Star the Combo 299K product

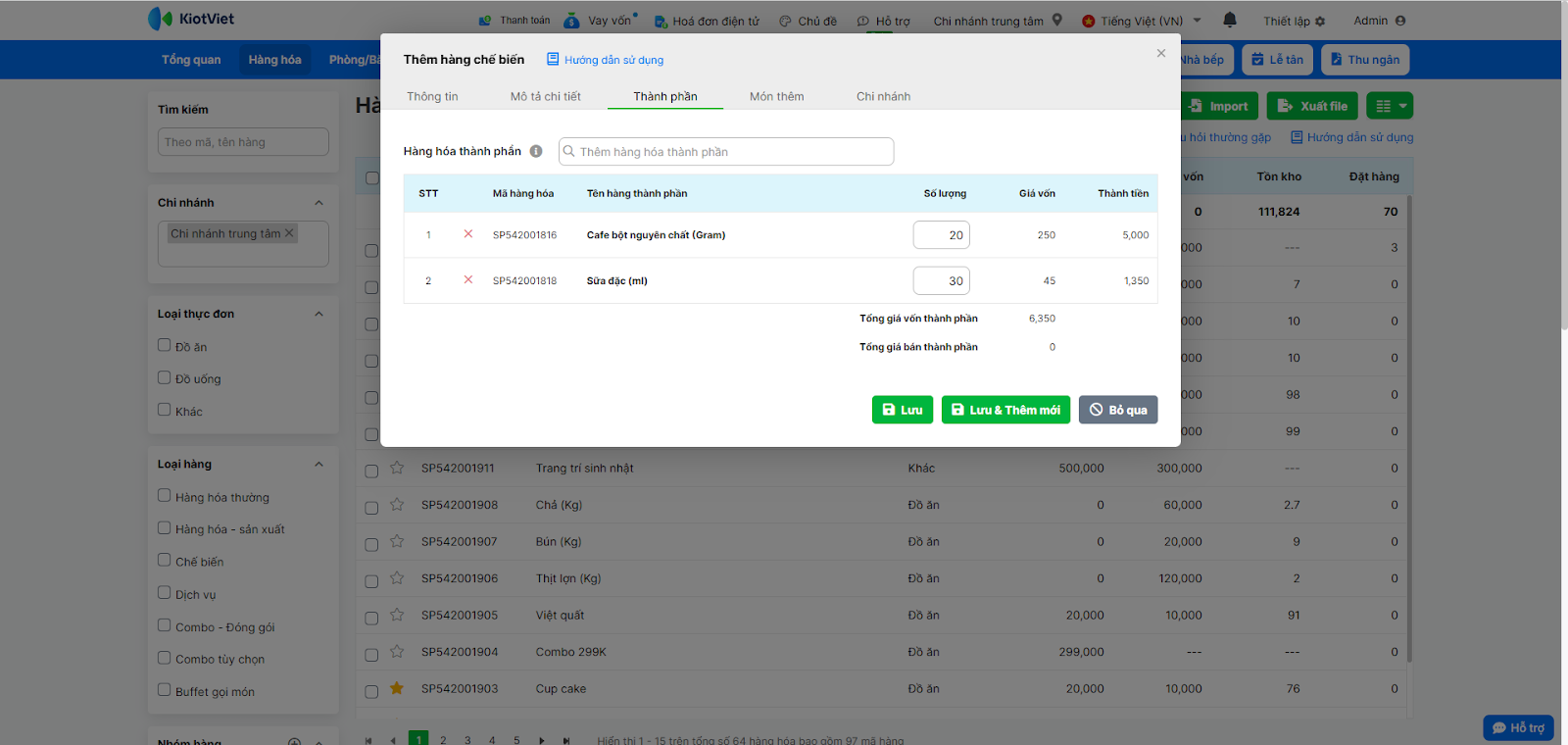(x=397, y=652)
